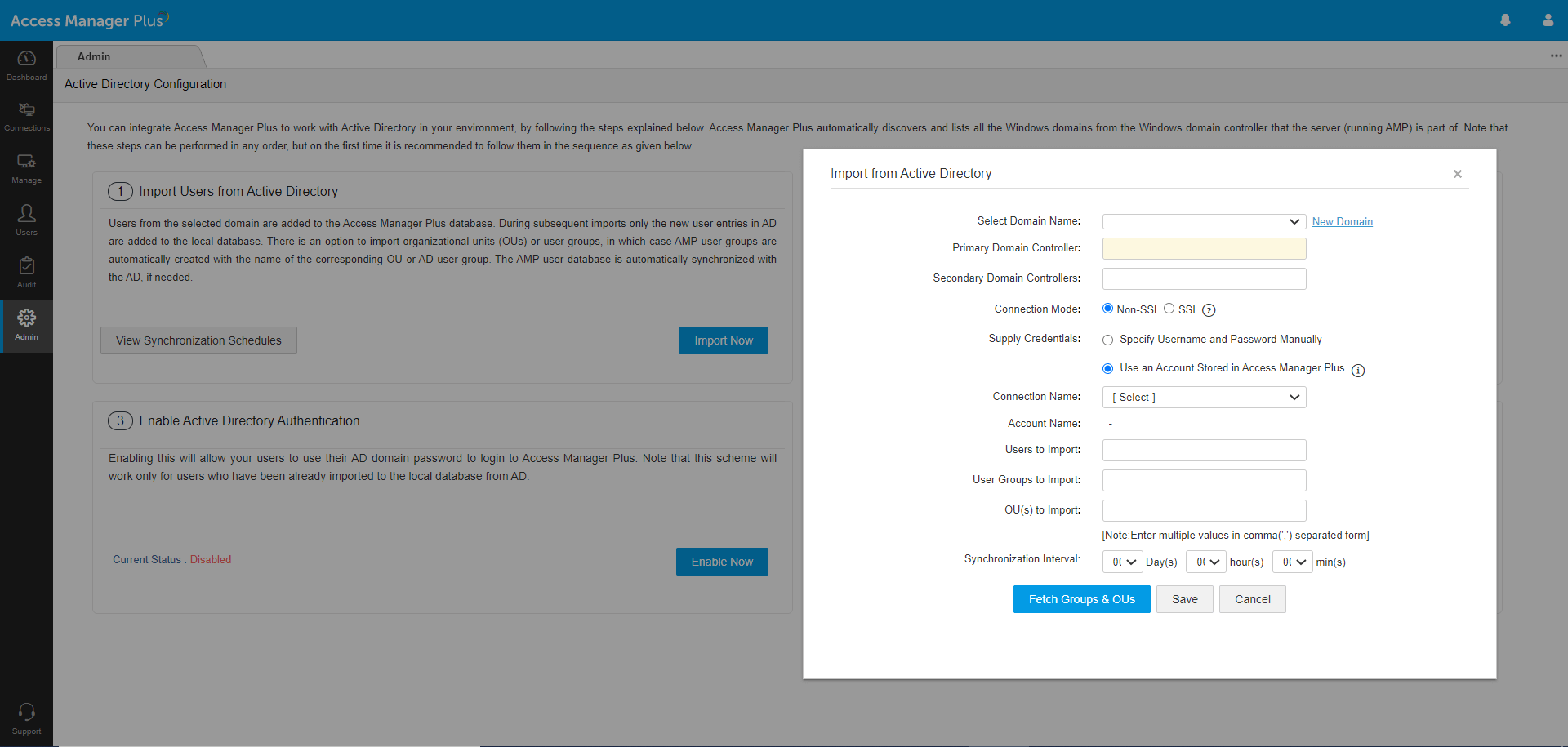This screenshot has width=1568, height=747.
Task: Switch to the Admin tab
Action: 93,56
